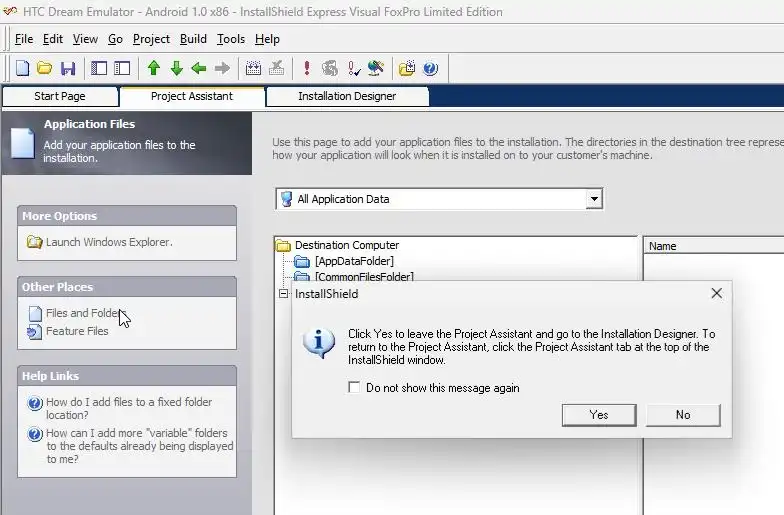
Task: Open How do I add files to fixed folder
Action: [x=129, y=408]
